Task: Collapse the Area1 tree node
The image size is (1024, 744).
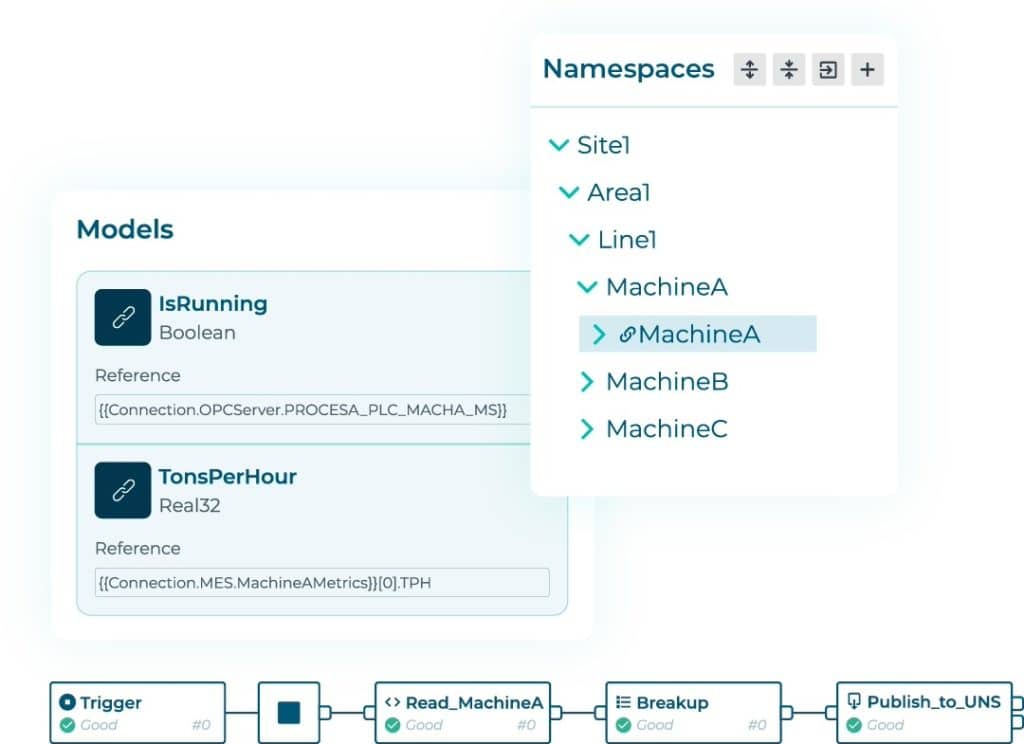Action: click(569, 192)
